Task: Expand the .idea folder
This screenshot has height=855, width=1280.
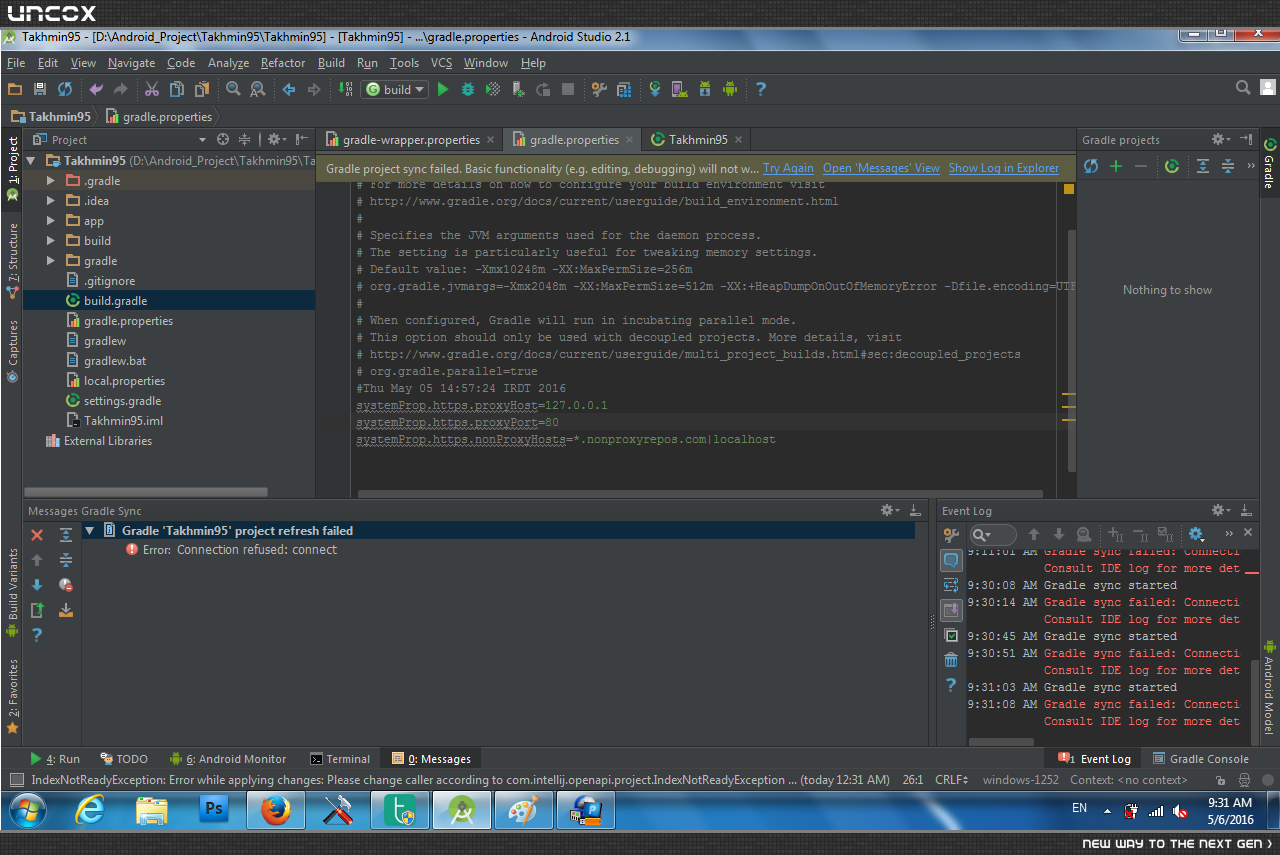Action: coord(51,201)
